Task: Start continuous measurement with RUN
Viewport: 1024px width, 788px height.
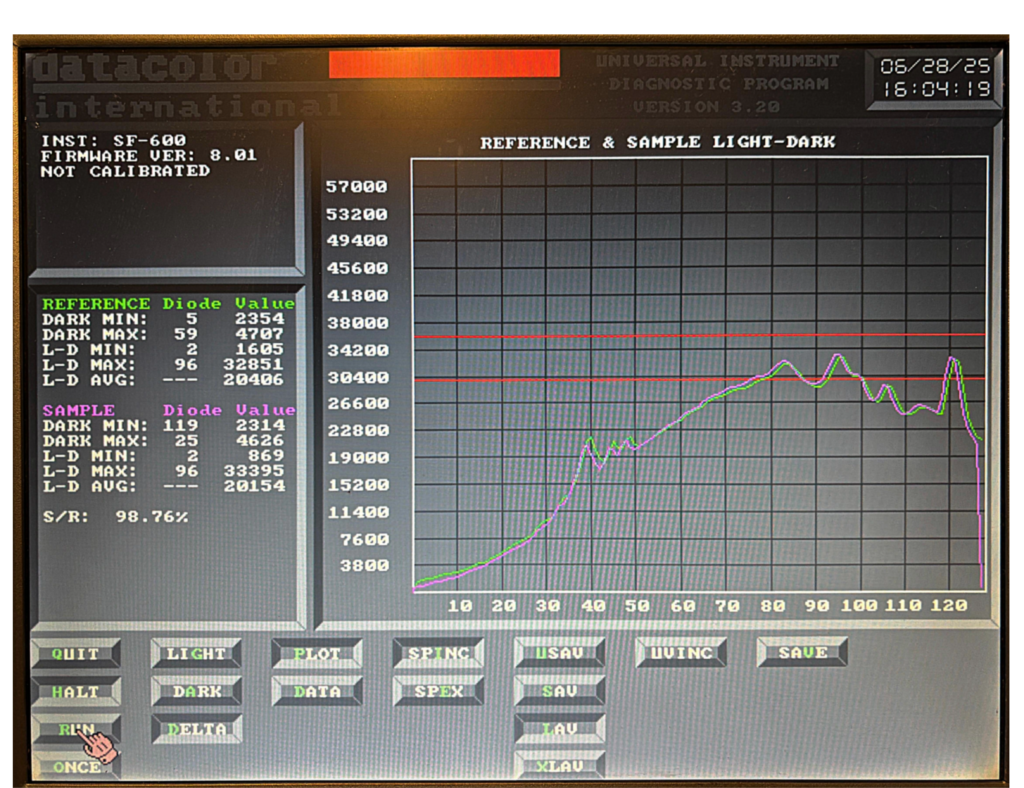Action: 76,729
